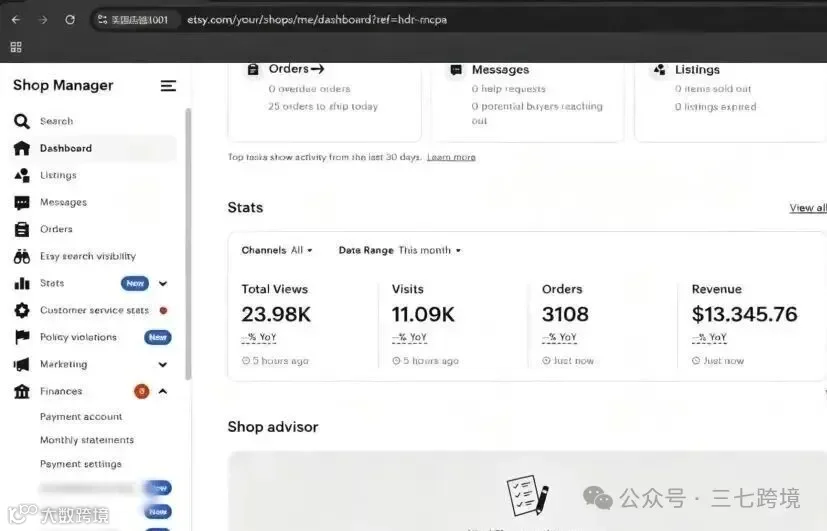This screenshot has height=531, width=827.
Task: Open Search in the sidebar menu
Action: [56, 121]
